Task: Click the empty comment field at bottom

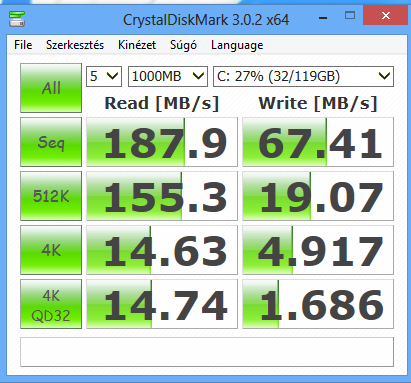Action: 207,352
